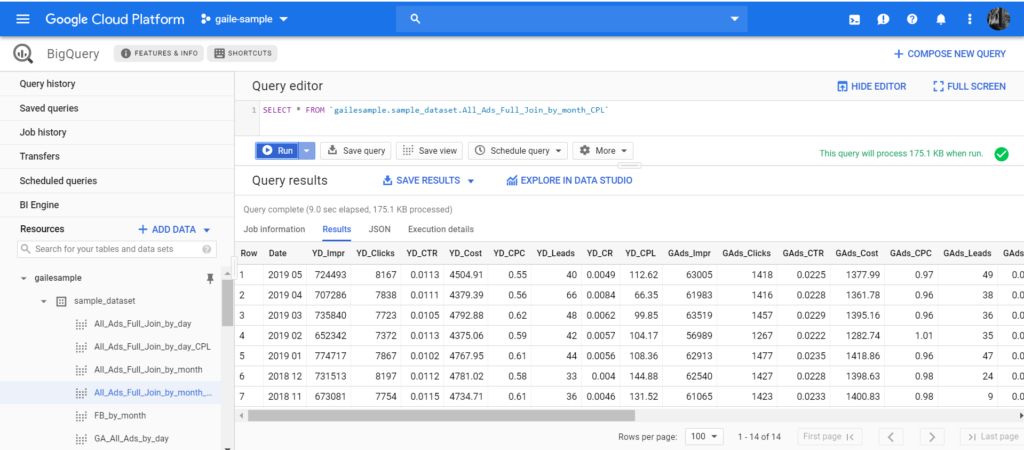The height and width of the screenshot is (450, 1024).
Task: Open the notifications bell
Action: click(940, 19)
